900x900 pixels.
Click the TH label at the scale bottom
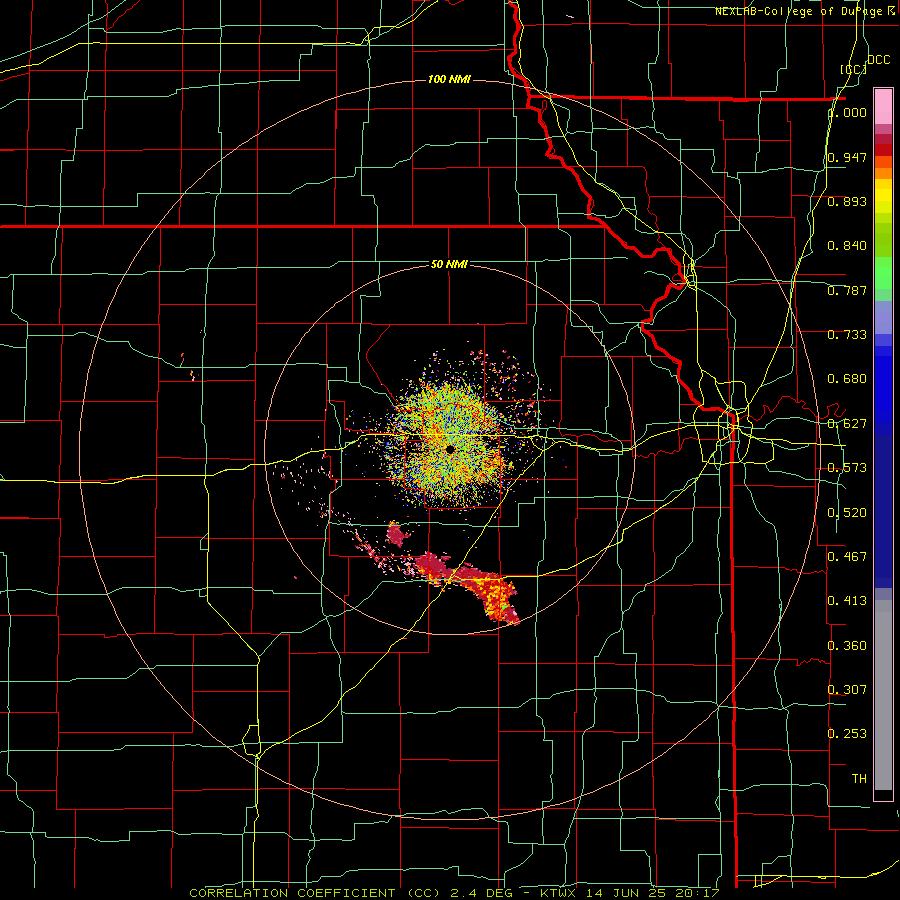(859, 778)
